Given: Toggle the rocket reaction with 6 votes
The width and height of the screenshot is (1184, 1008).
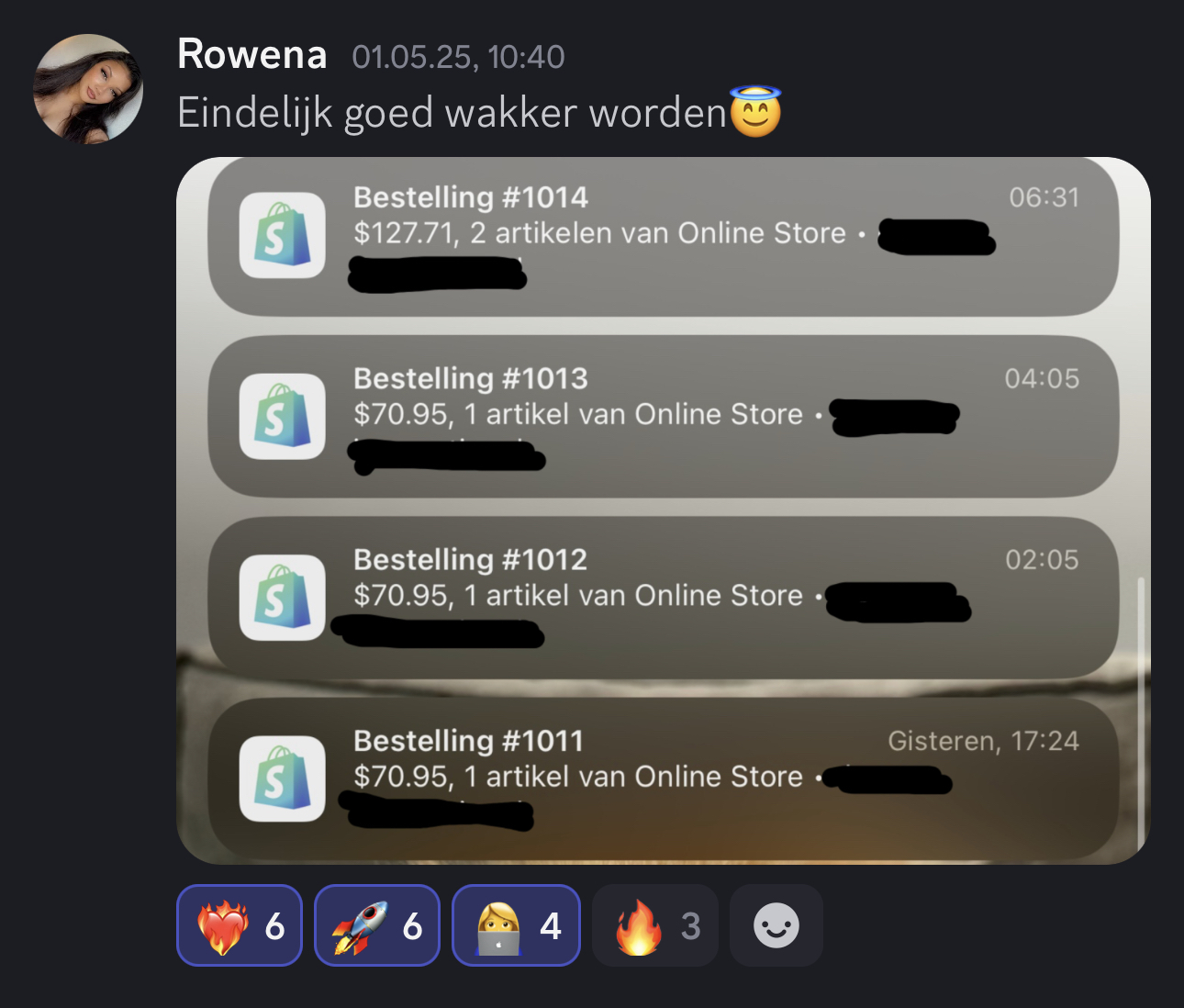Looking at the screenshot, I should click(x=377, y=925).
